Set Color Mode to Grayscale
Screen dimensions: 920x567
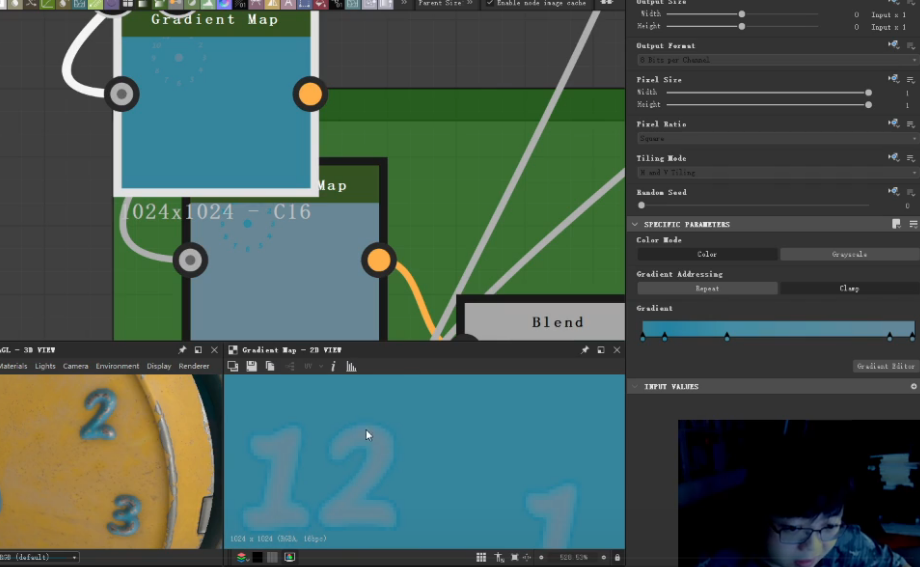pyautogui.click(x=849, y=254)
